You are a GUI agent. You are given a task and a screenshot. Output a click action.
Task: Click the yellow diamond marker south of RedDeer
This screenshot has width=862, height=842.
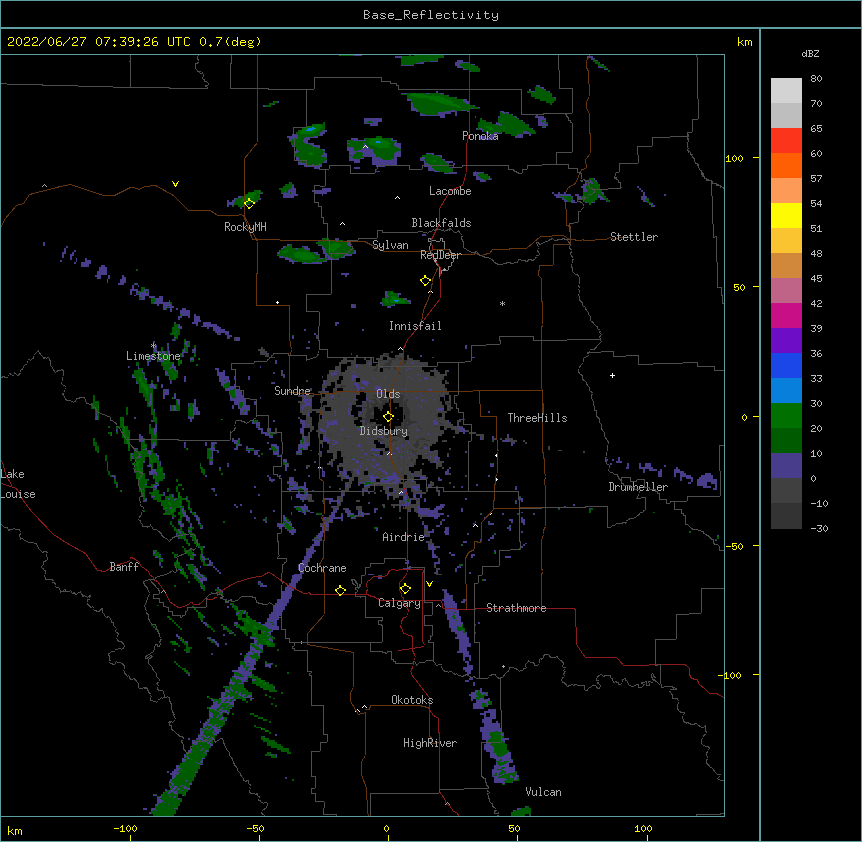(425, 281)
